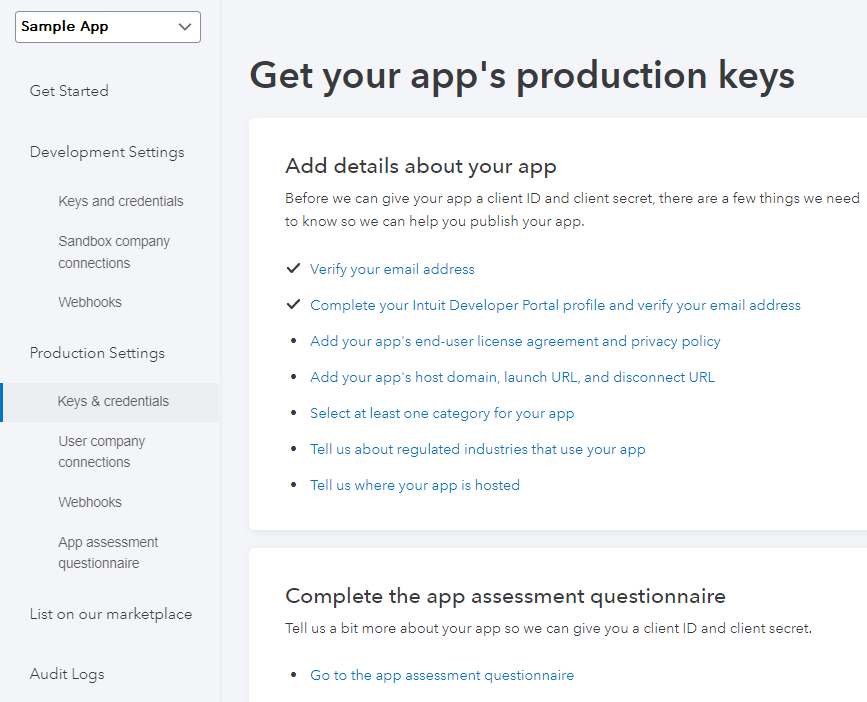Screen dimensions: 867x702
Task: Open User company connections page
Action: coord(102,451)
